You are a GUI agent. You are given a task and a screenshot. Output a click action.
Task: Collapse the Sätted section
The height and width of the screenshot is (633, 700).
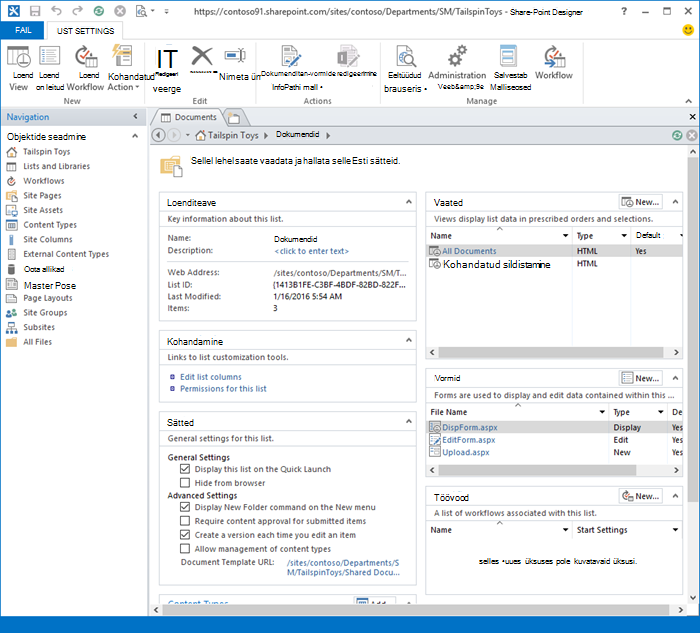tap(408, 421)
